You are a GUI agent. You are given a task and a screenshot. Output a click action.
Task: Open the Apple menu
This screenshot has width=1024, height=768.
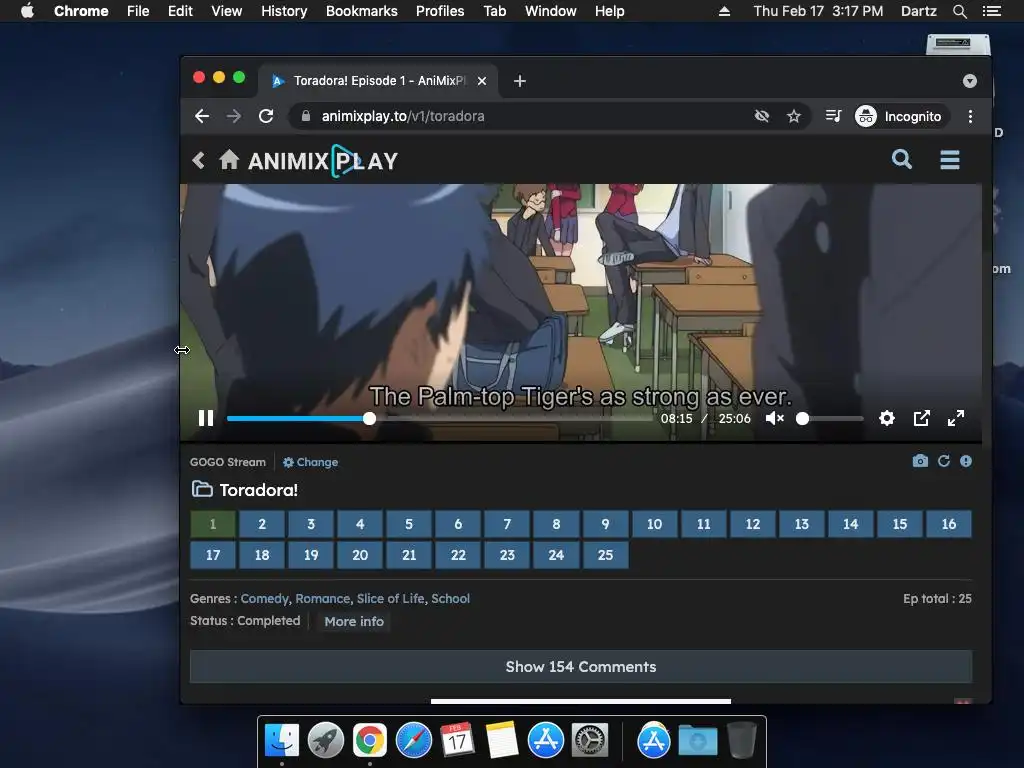pos(27,11)
